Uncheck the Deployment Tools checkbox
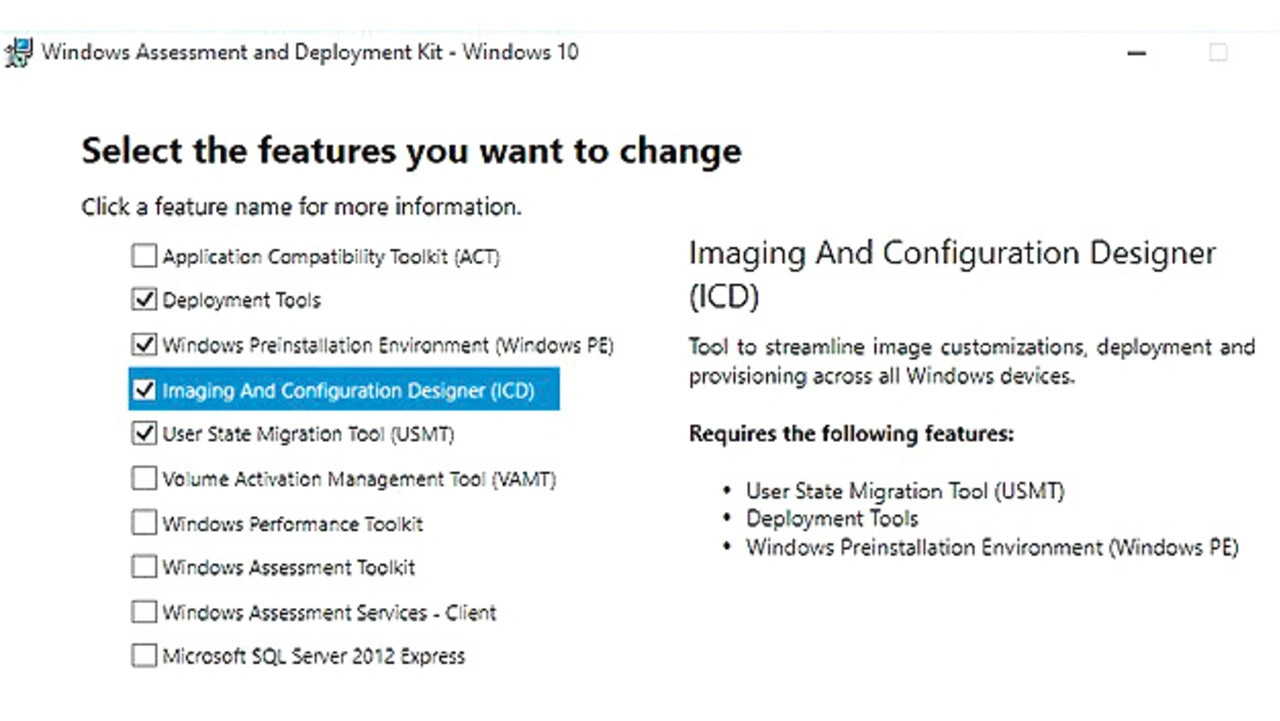The height and width of the screenshot is (721, 1280). pos(144,299)
